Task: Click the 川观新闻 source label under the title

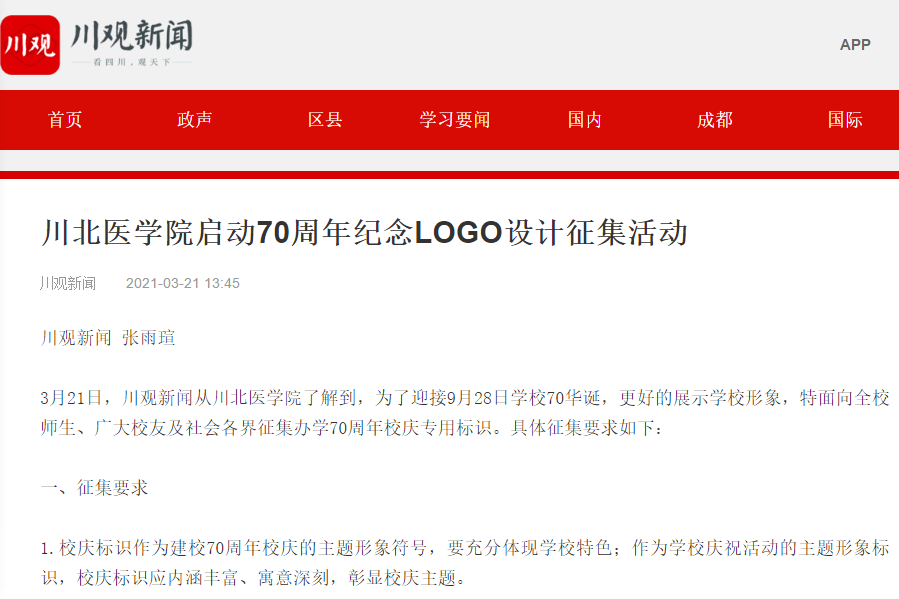Action: (68, 283)
